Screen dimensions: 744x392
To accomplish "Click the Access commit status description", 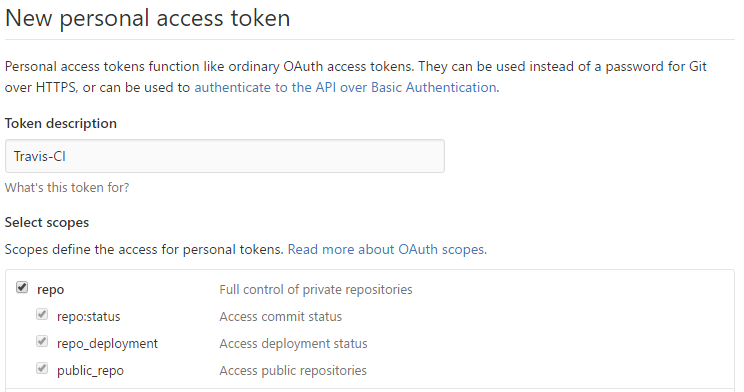I will (280, 317).
